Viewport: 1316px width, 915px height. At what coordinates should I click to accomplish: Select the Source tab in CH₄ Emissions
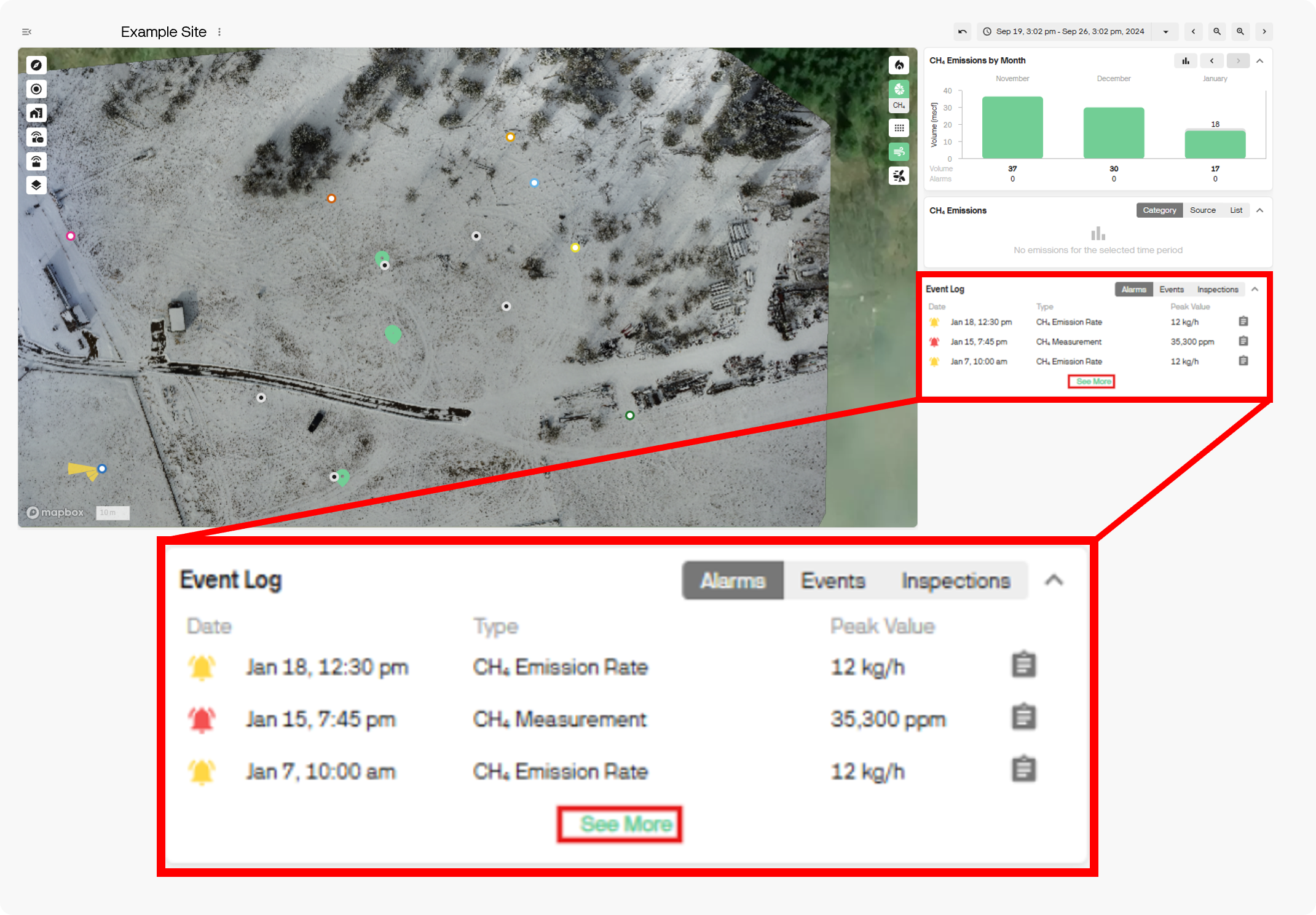coord(1202,210)
